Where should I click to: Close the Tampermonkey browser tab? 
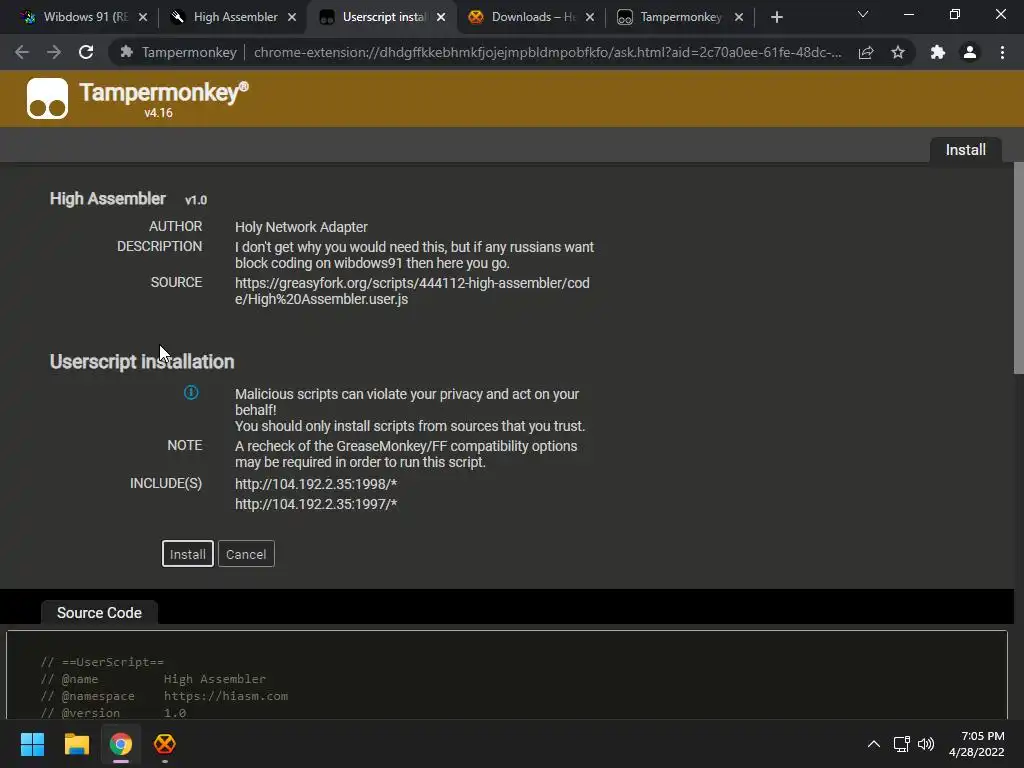coord(739,17)
